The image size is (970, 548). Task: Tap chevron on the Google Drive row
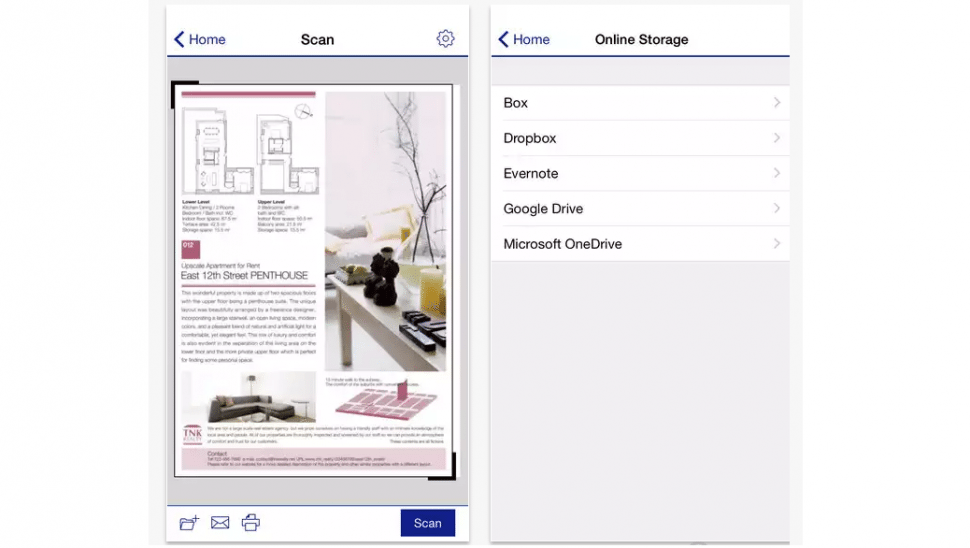777,208
